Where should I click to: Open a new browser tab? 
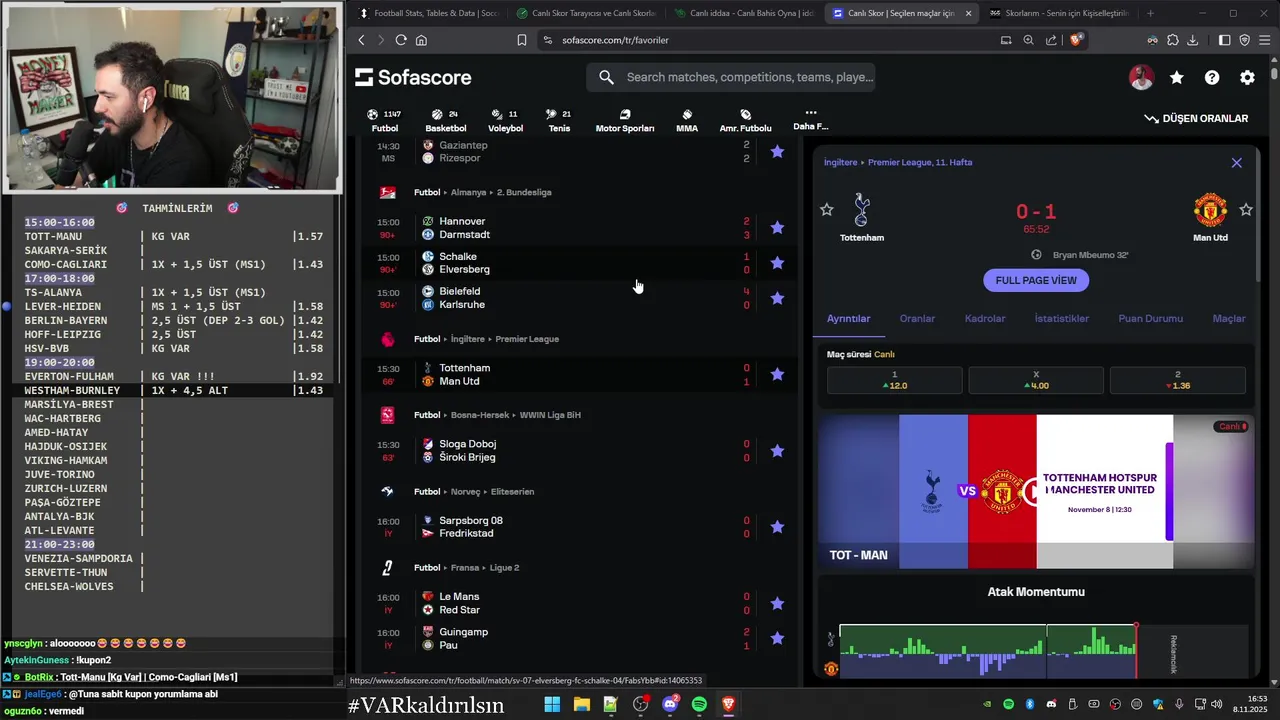click(x=1150, y=13)
